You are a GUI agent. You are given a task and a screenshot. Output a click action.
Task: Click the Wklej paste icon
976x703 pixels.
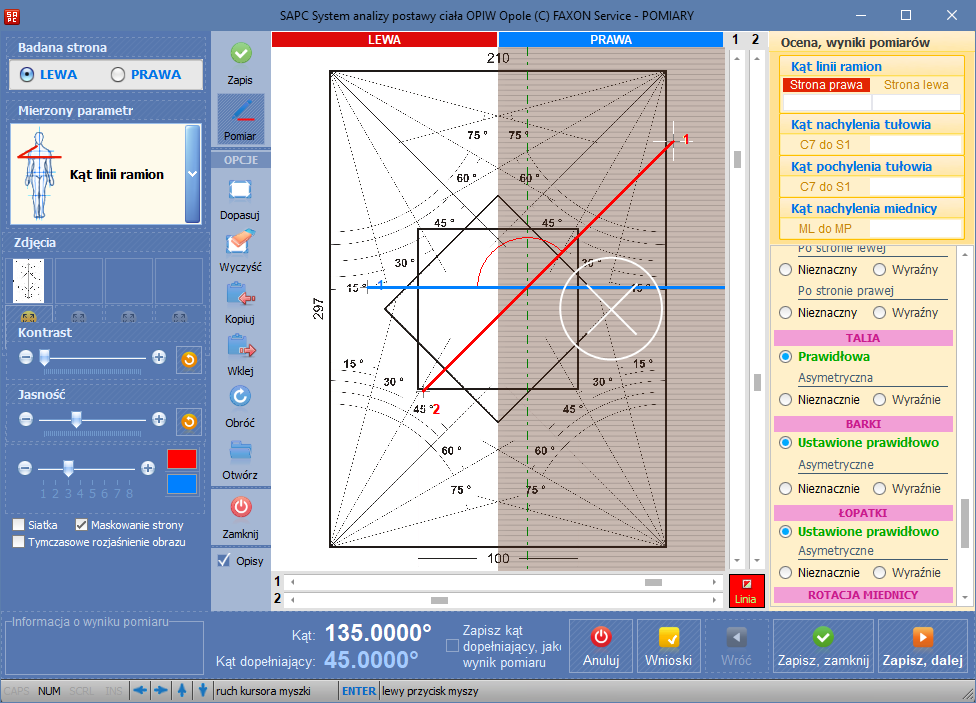tap(240, 348)
